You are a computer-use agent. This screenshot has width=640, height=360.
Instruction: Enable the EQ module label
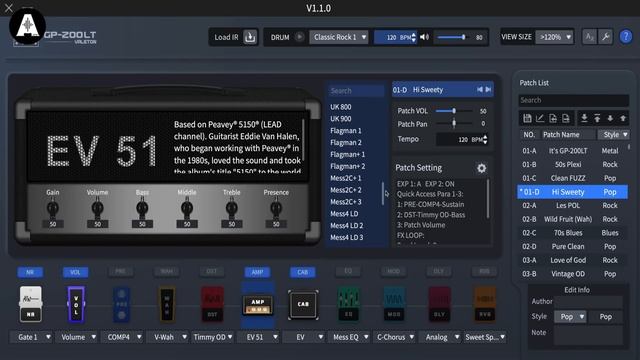pos(348,271)
